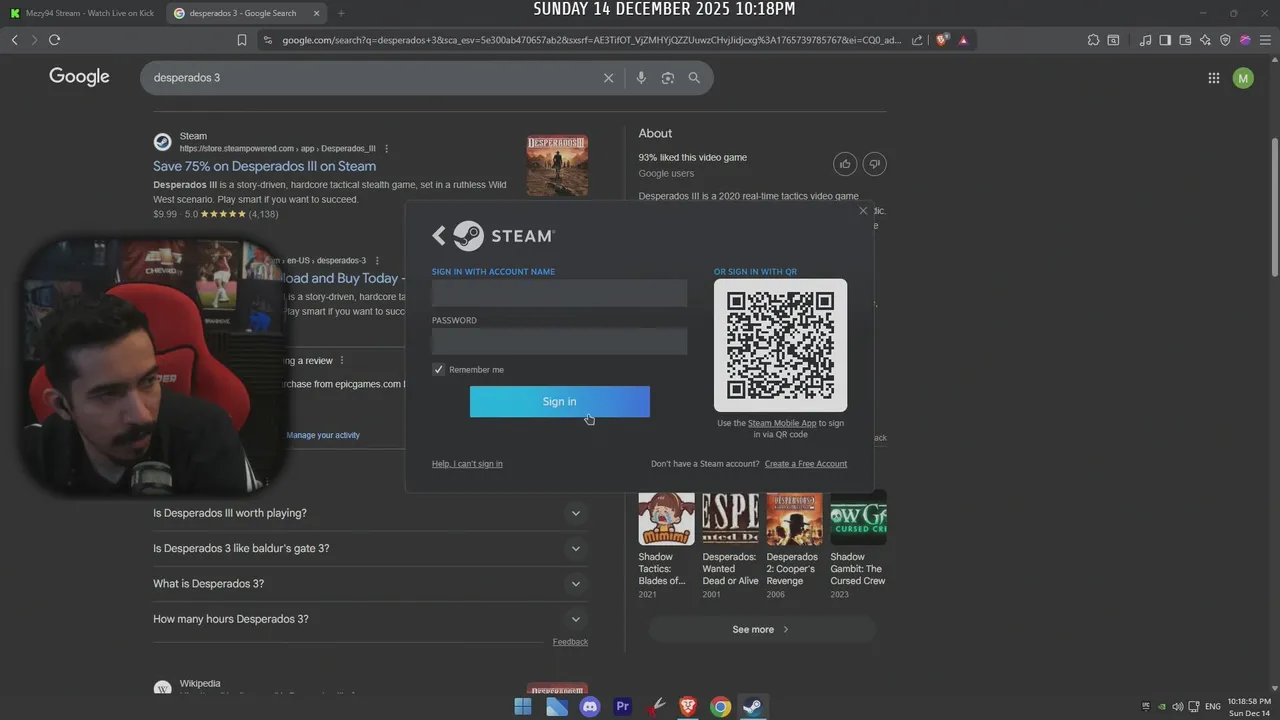Clear the Google search box text
The image size is (1280, 720).
pos(608,78)
